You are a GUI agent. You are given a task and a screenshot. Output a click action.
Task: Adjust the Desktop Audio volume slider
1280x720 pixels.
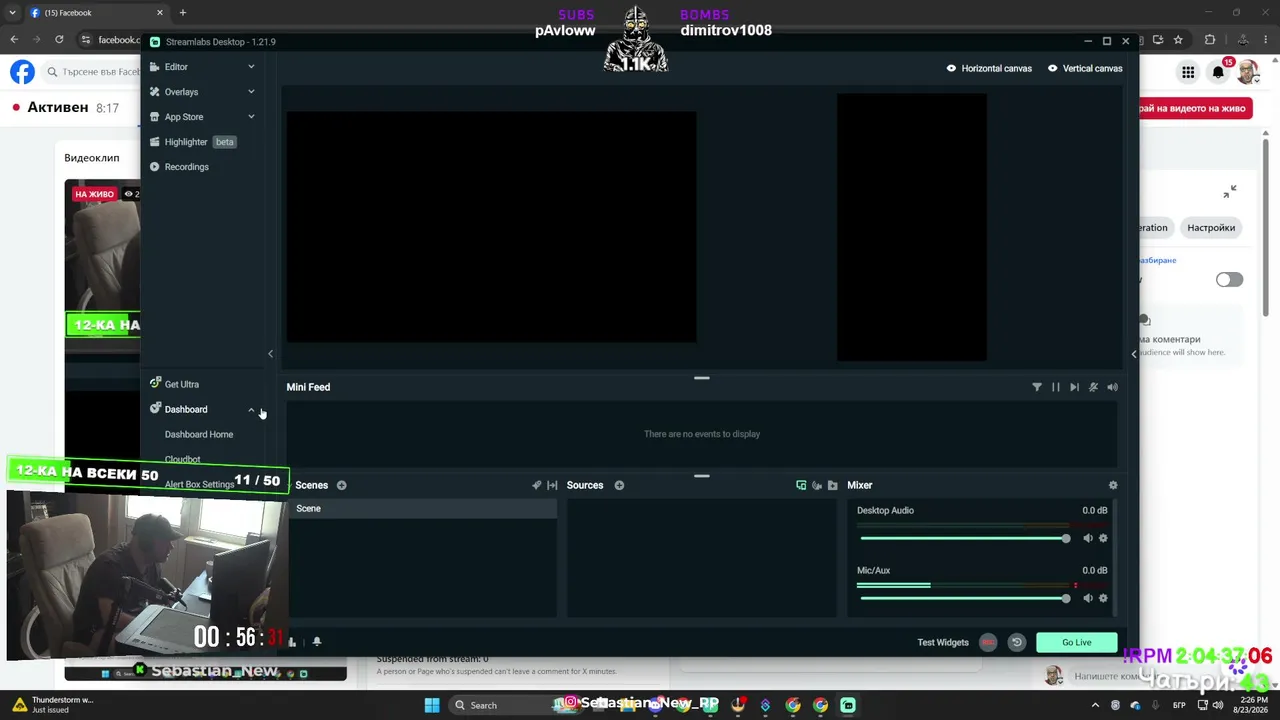966,538
